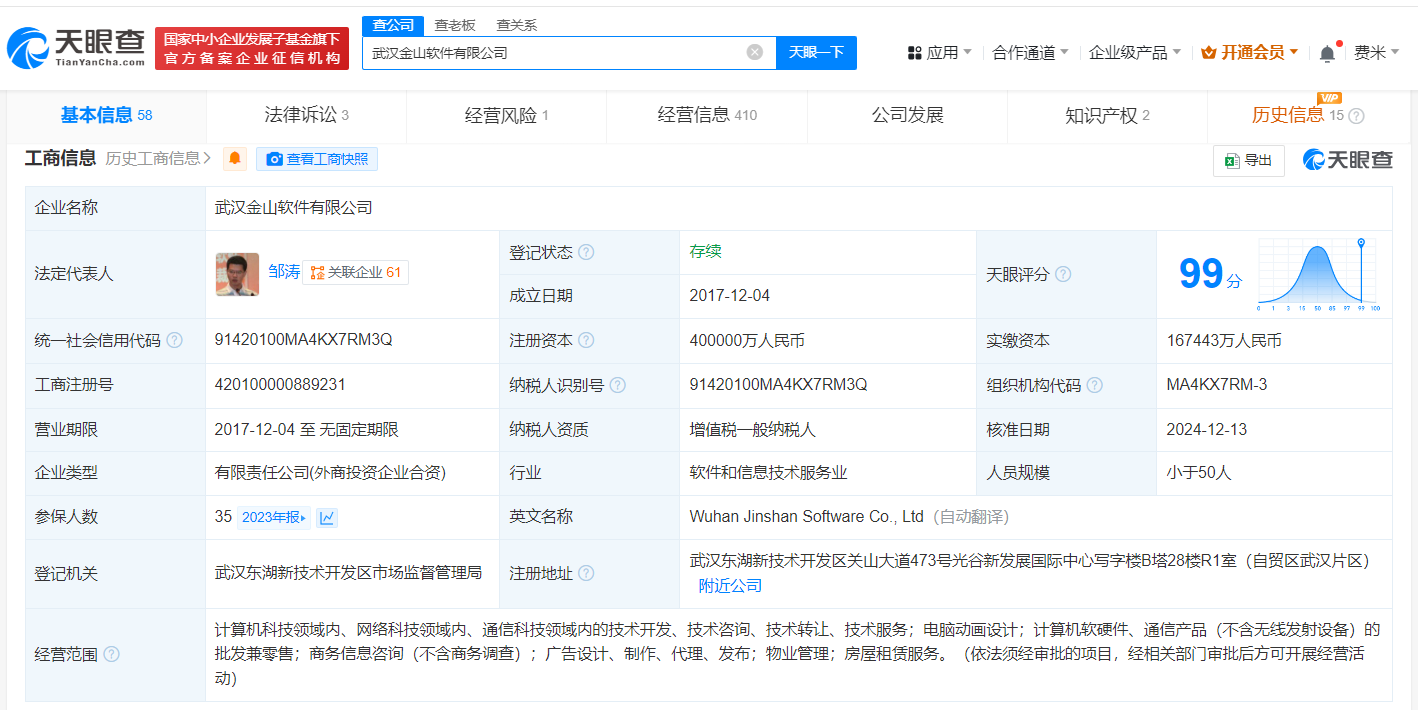
Task: Open the 附近公司 link
Action: click(x=730, y=585)
